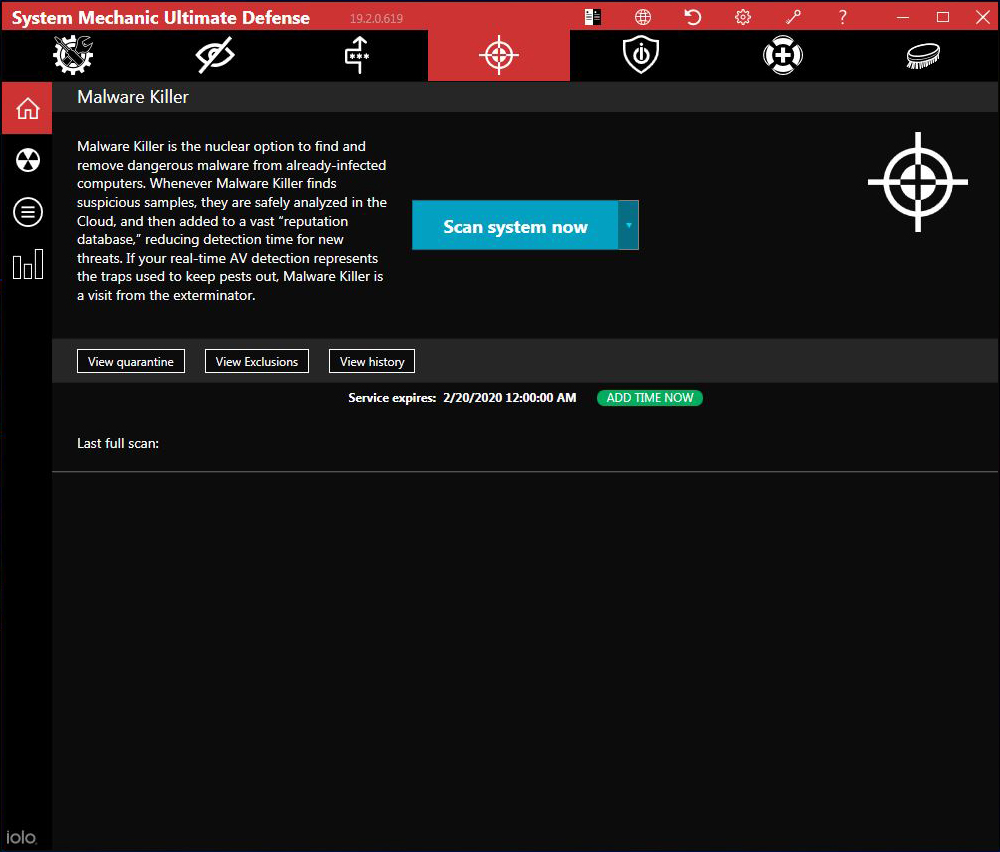Click the key license icon in title bar
1000x852 pixels.
(793, 17)
